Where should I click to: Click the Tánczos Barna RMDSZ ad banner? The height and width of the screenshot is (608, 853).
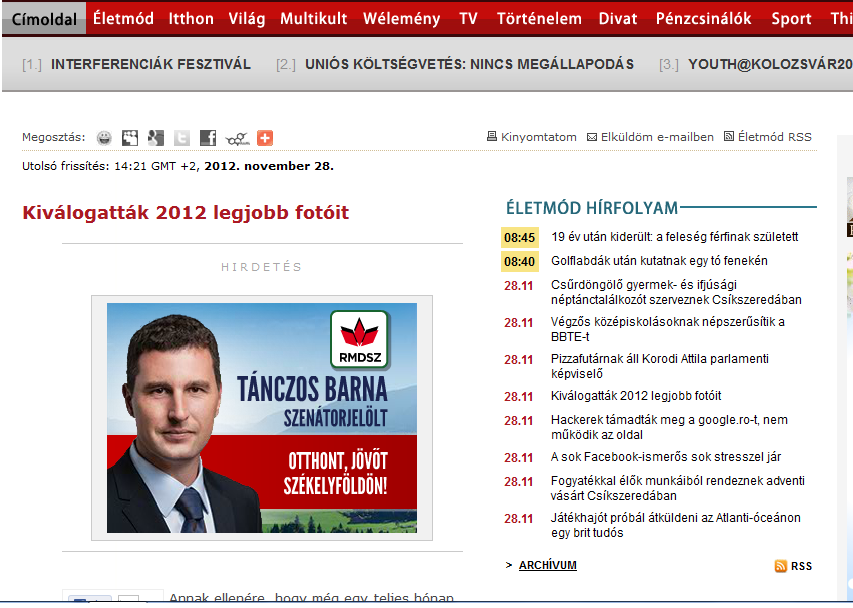point(262,417)
